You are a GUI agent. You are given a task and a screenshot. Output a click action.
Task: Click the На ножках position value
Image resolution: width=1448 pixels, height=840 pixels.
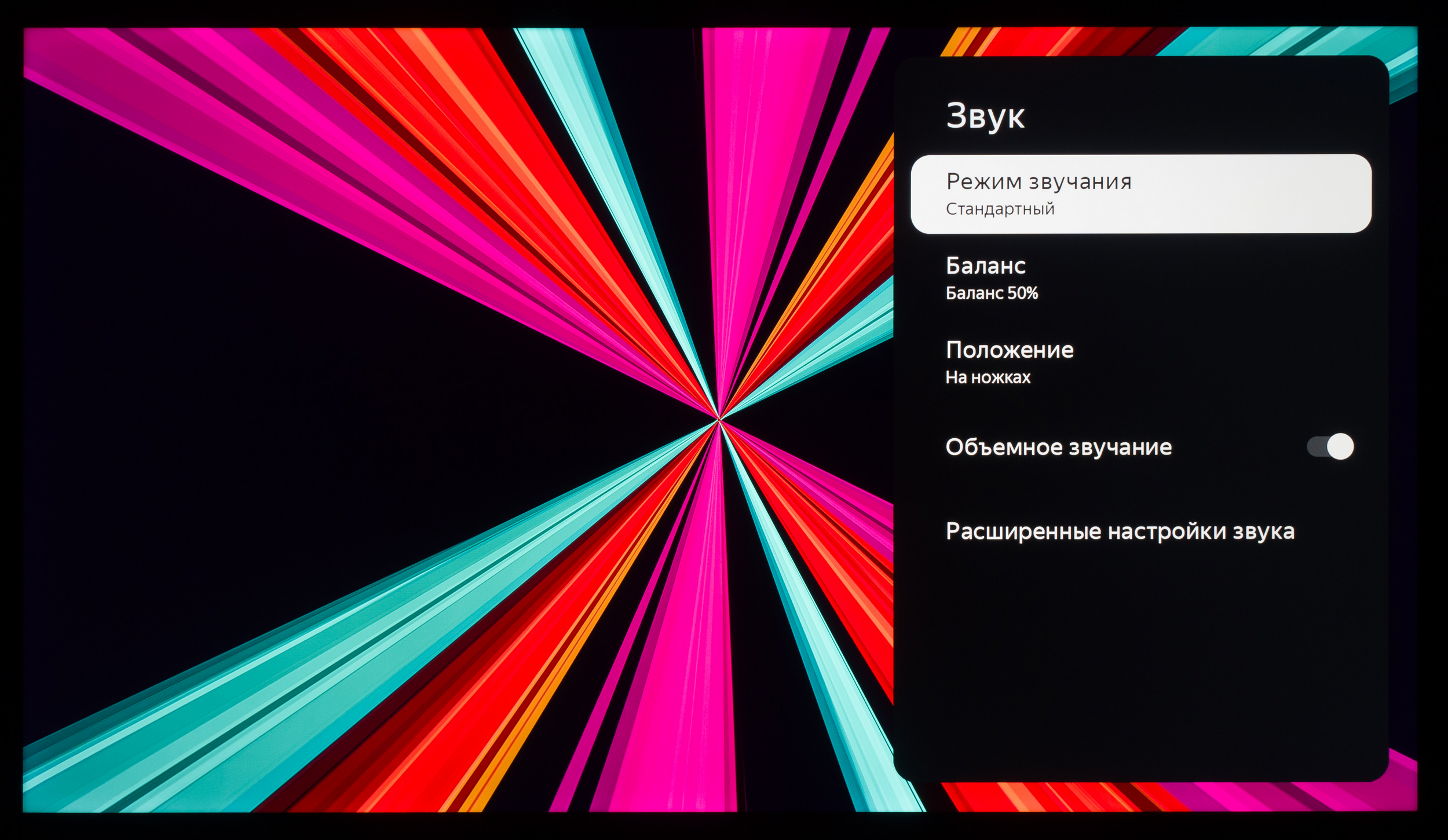pos(988,377)
